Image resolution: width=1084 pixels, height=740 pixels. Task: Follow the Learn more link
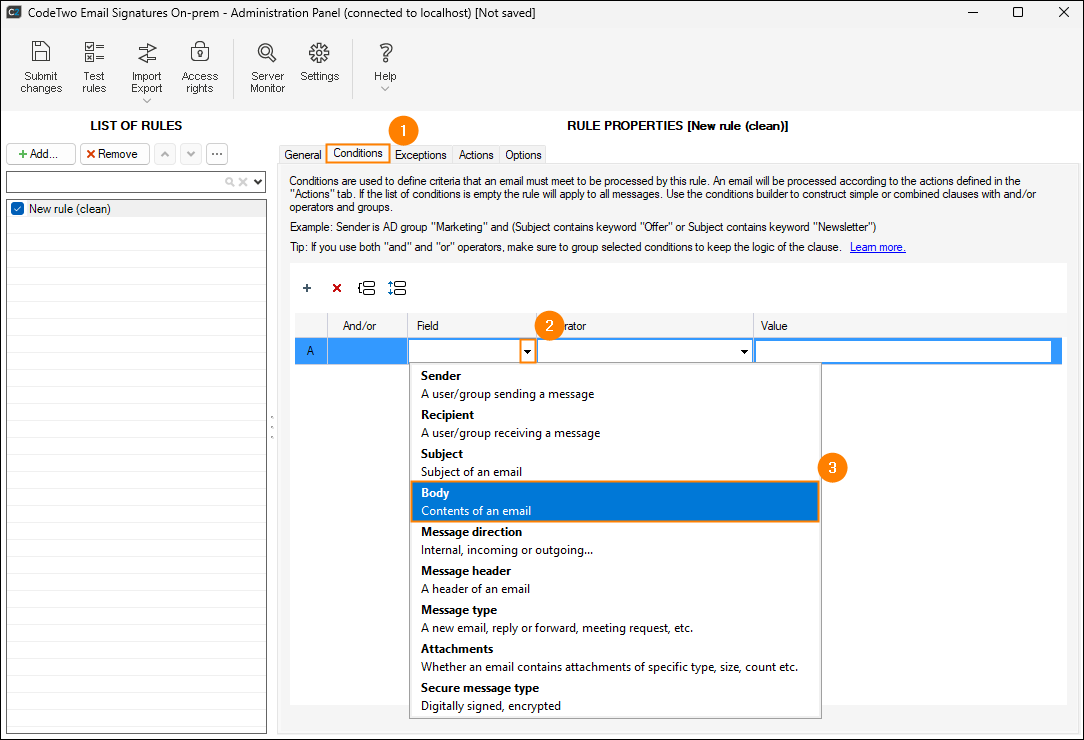(x=877, y=247)
